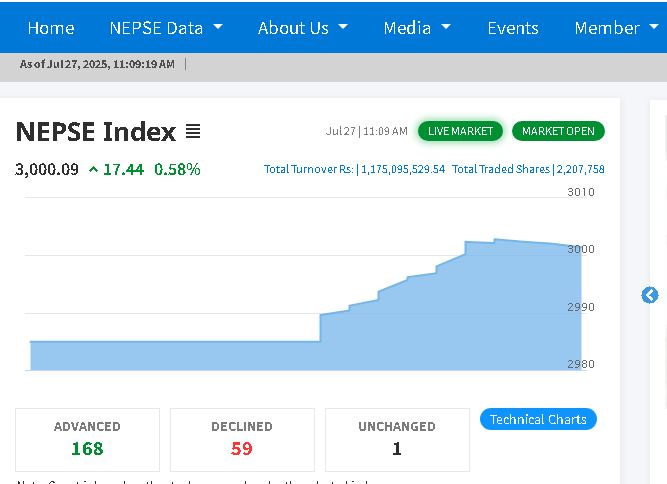Click the NEPSE Index heading
Image resolution: width=667 pixels, height=484 pixels.
pyautogui.click(x=96, y=132)
